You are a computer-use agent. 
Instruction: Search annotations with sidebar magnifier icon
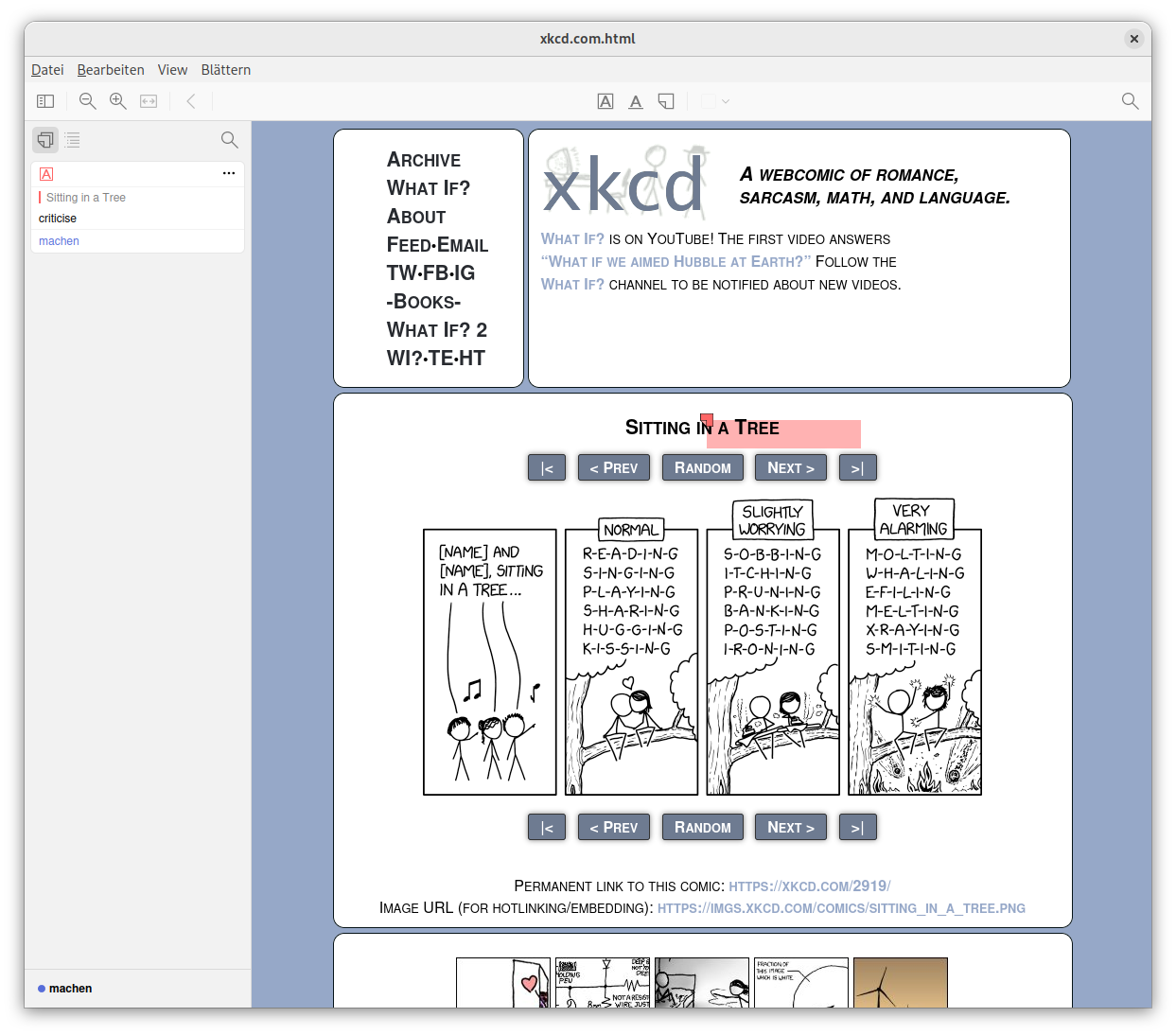pos(229,140)
